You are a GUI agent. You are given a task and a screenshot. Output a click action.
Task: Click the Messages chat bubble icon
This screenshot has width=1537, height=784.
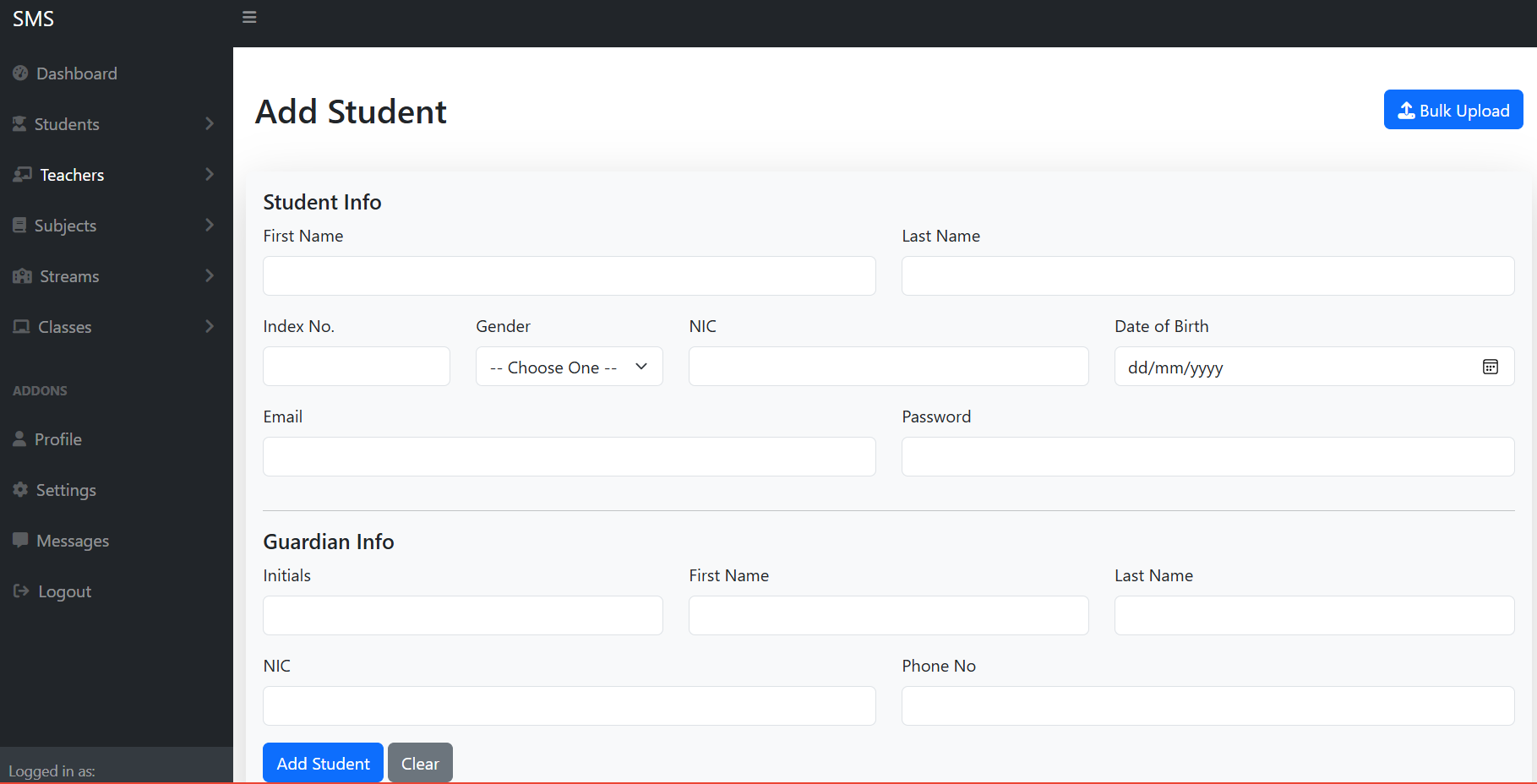click(20, 540)
